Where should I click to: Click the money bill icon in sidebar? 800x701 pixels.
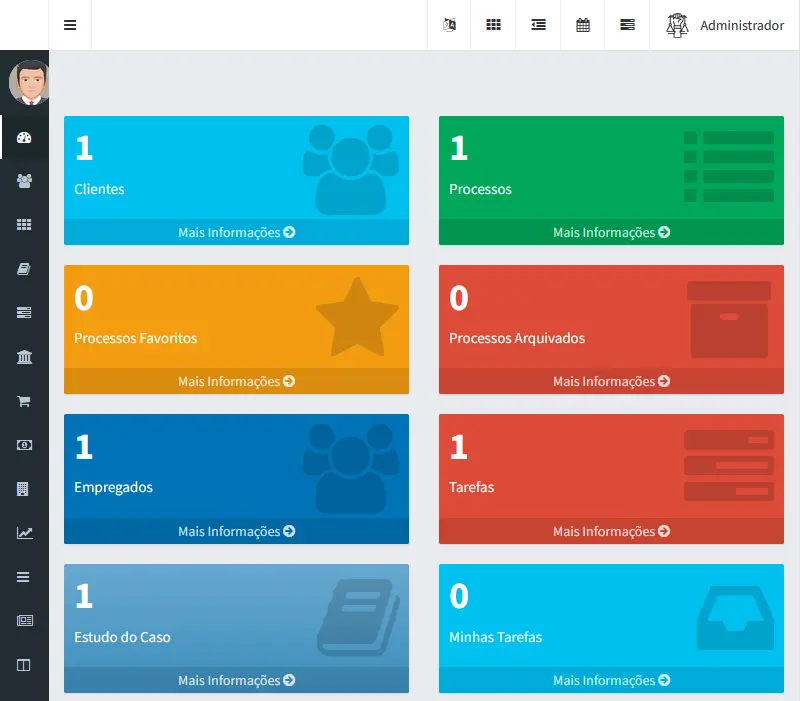(x=24, y=445)
